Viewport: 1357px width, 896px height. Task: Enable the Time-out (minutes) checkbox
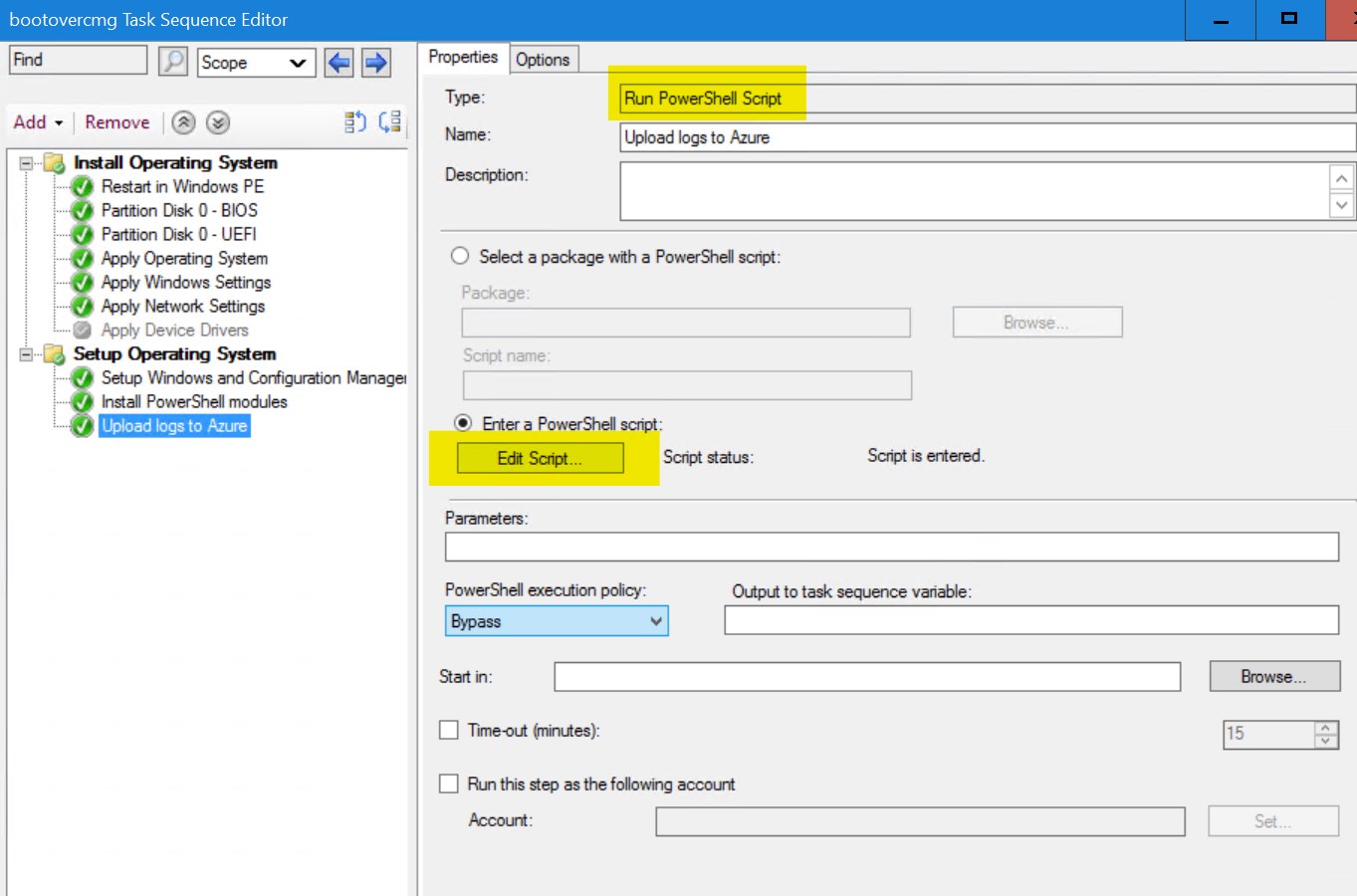(x=449, y=730)
